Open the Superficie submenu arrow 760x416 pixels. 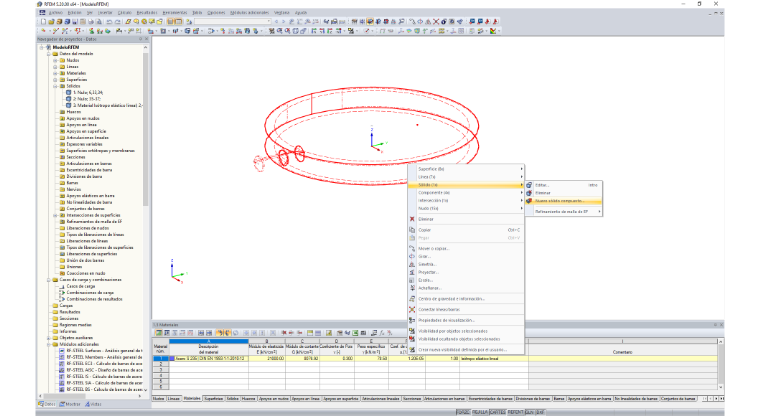pyautogui.click(x=522, y=169)
